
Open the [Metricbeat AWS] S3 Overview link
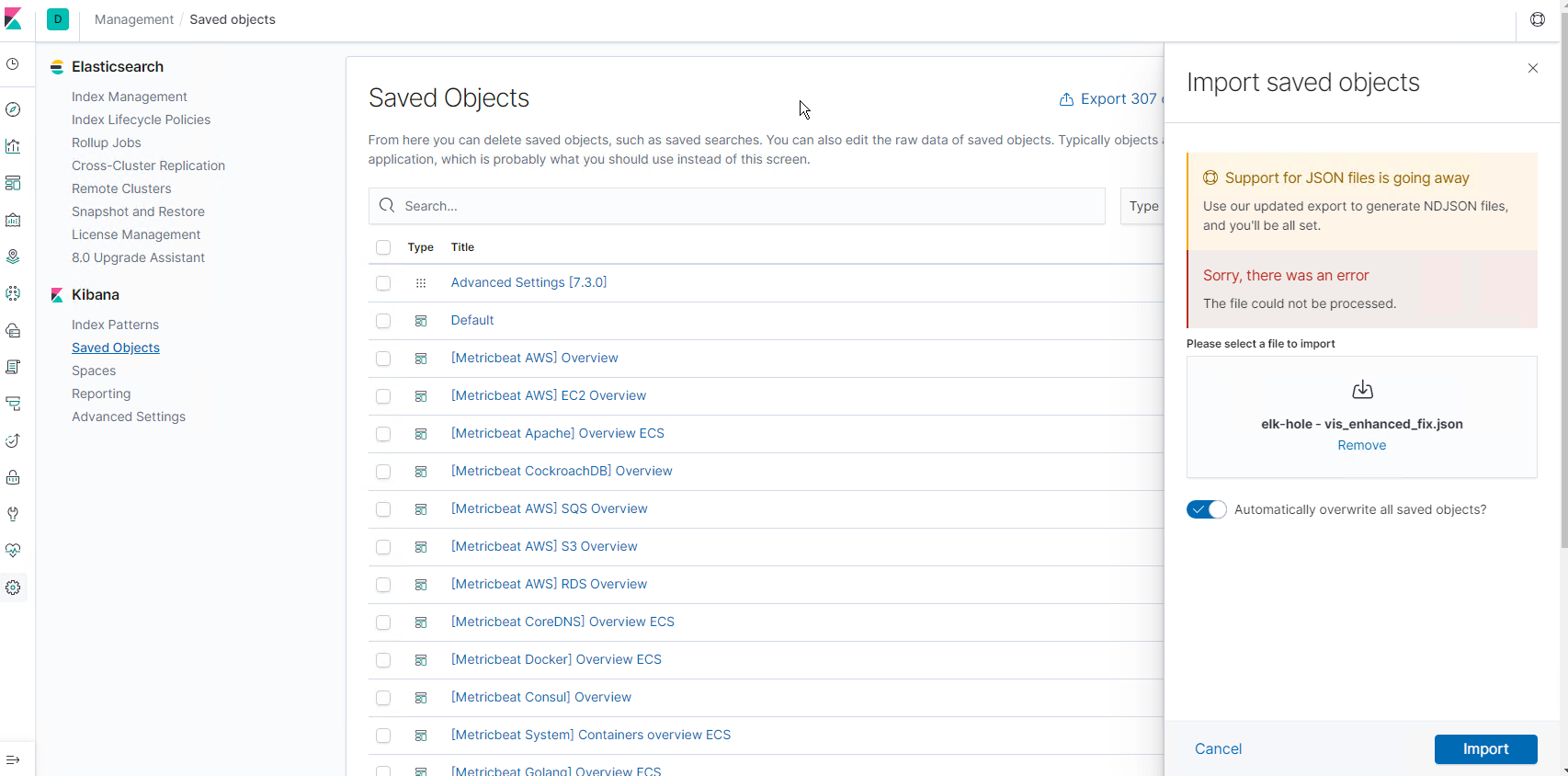544,546
